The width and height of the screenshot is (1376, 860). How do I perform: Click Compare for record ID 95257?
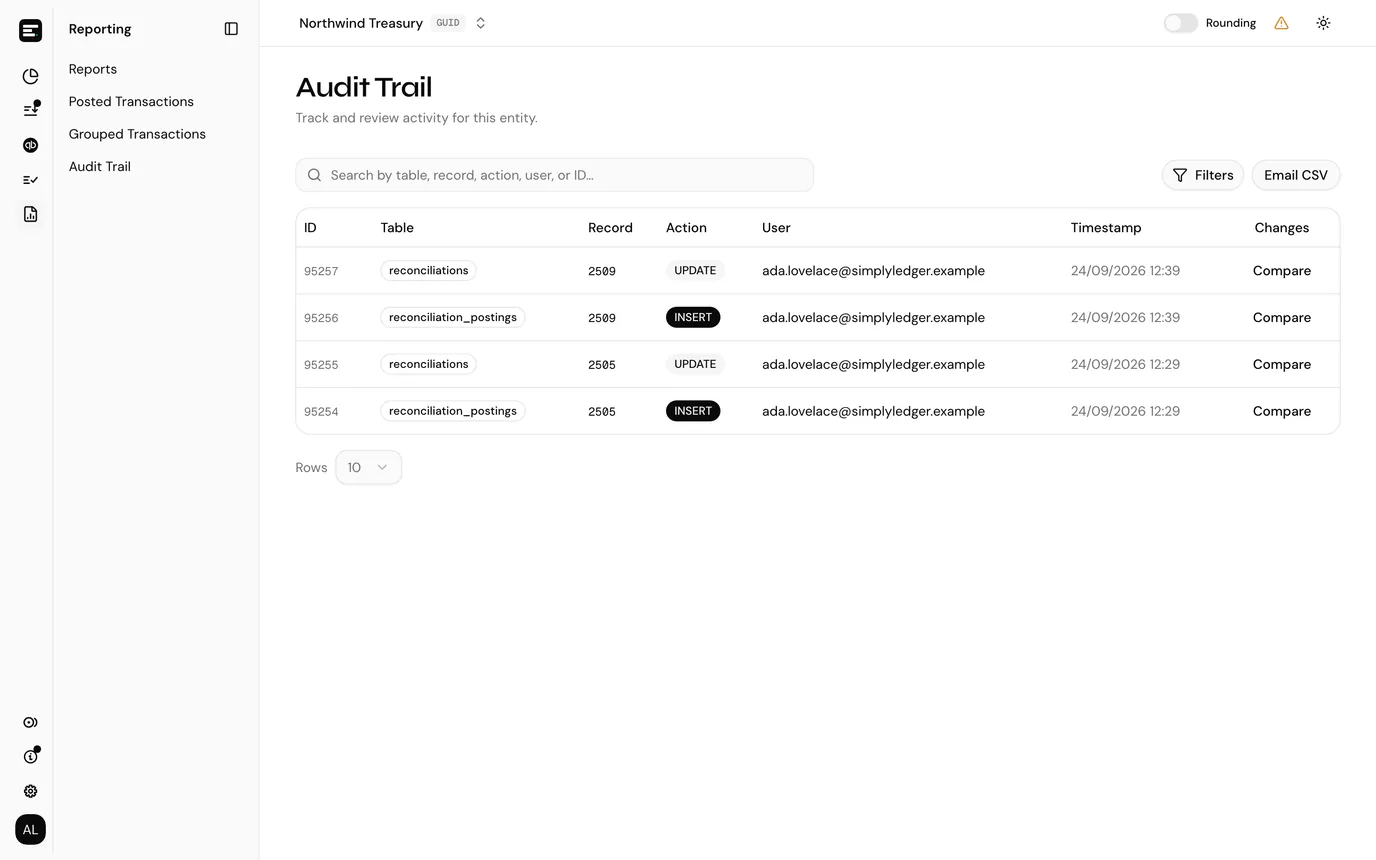coord(1282,271)
